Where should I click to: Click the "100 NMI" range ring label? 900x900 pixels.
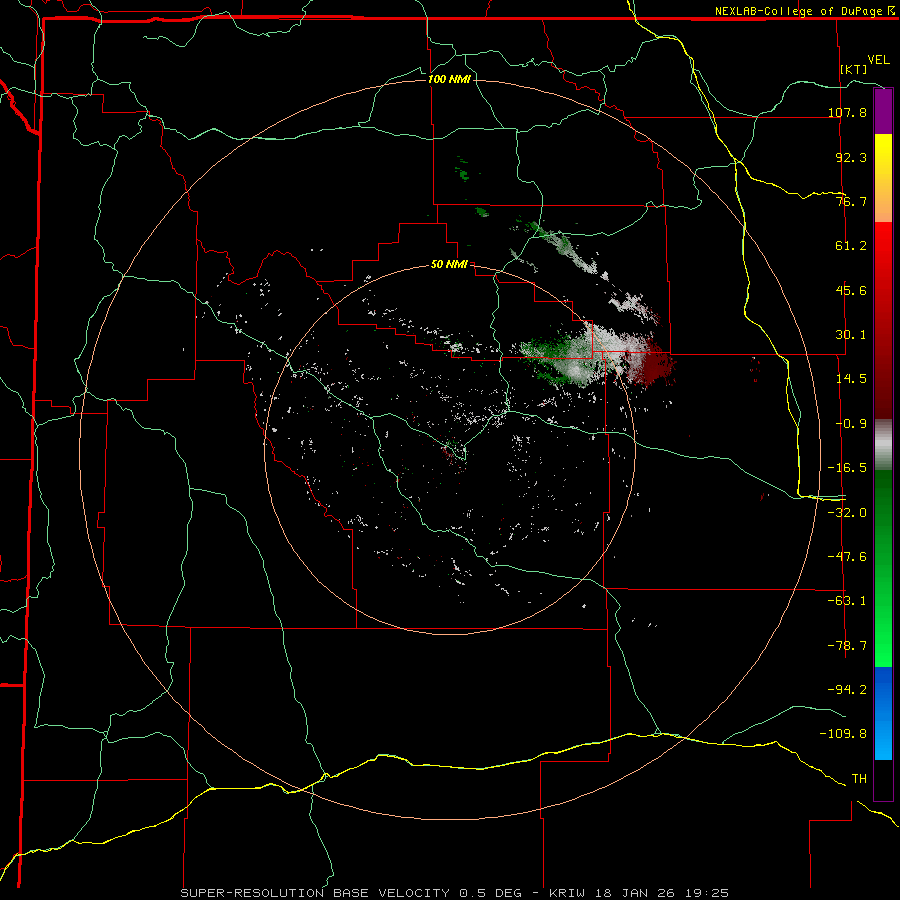point(449,79)
